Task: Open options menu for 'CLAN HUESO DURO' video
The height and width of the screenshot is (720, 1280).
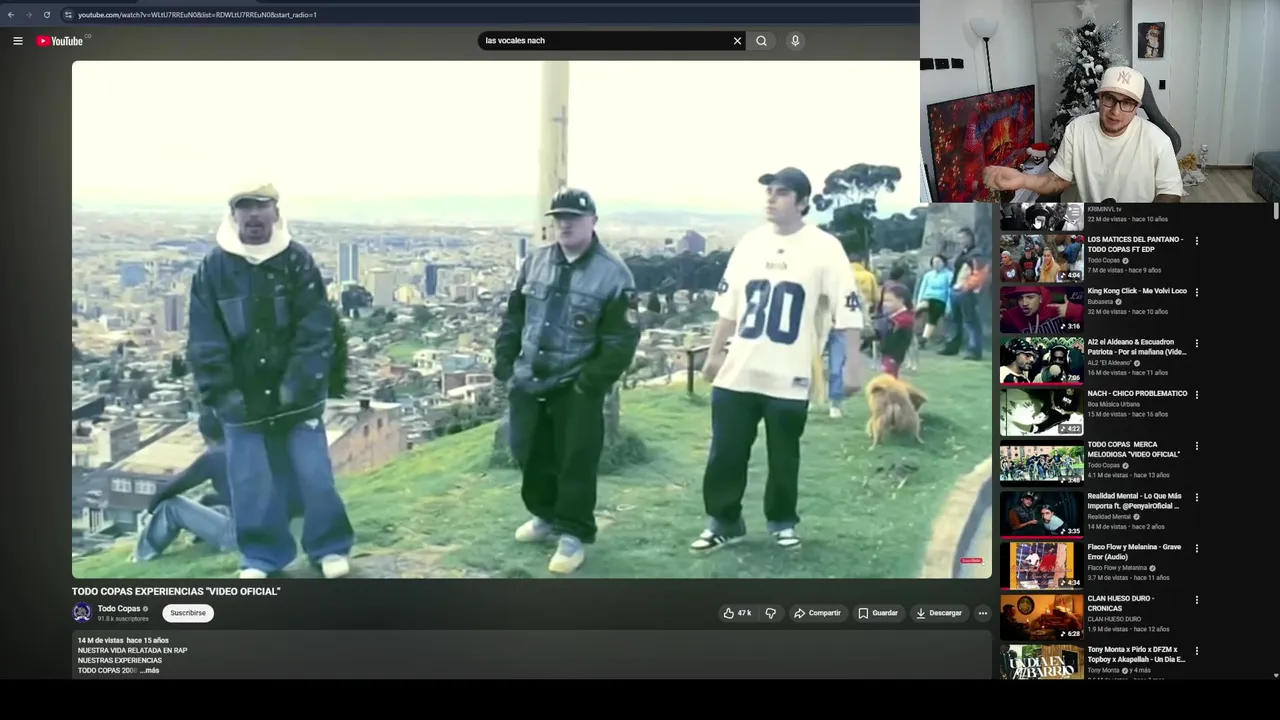Action: coord(1196,600)
